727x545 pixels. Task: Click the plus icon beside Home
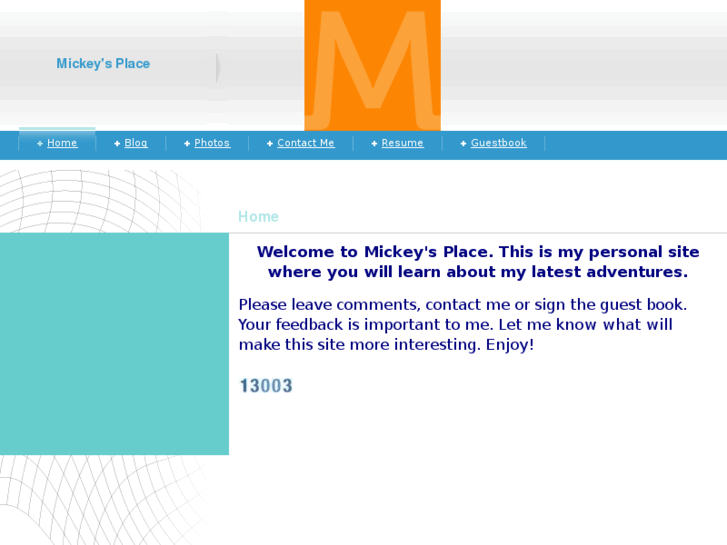coord(40,144)
